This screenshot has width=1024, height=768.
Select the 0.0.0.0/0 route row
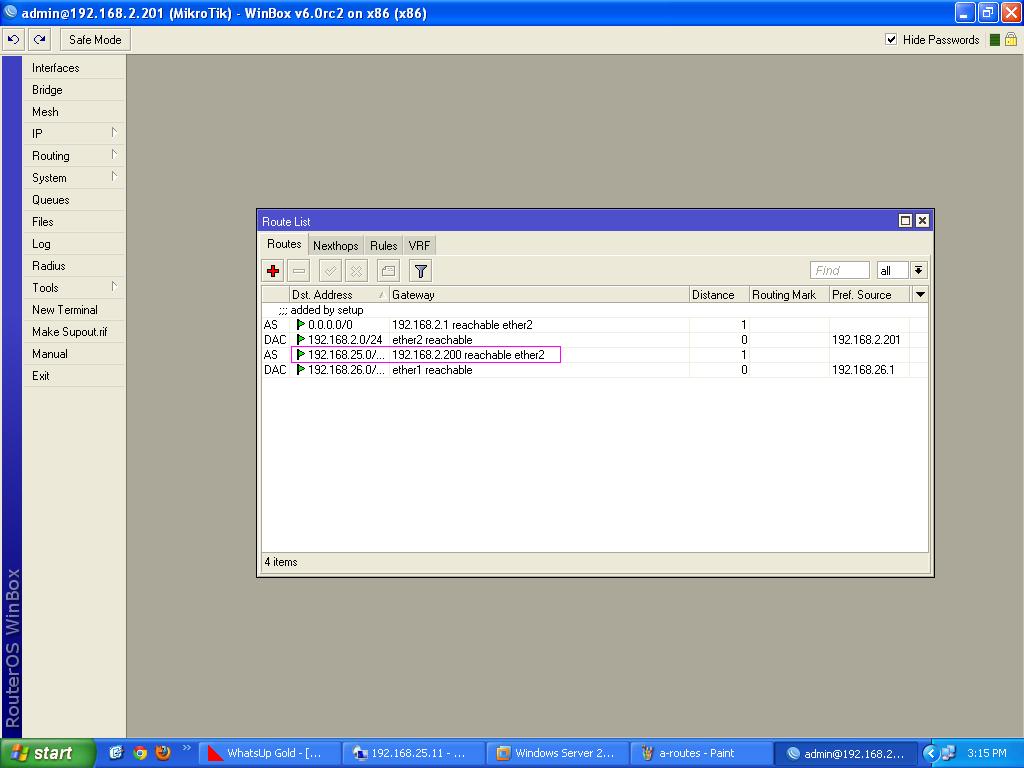coord(594,325)
